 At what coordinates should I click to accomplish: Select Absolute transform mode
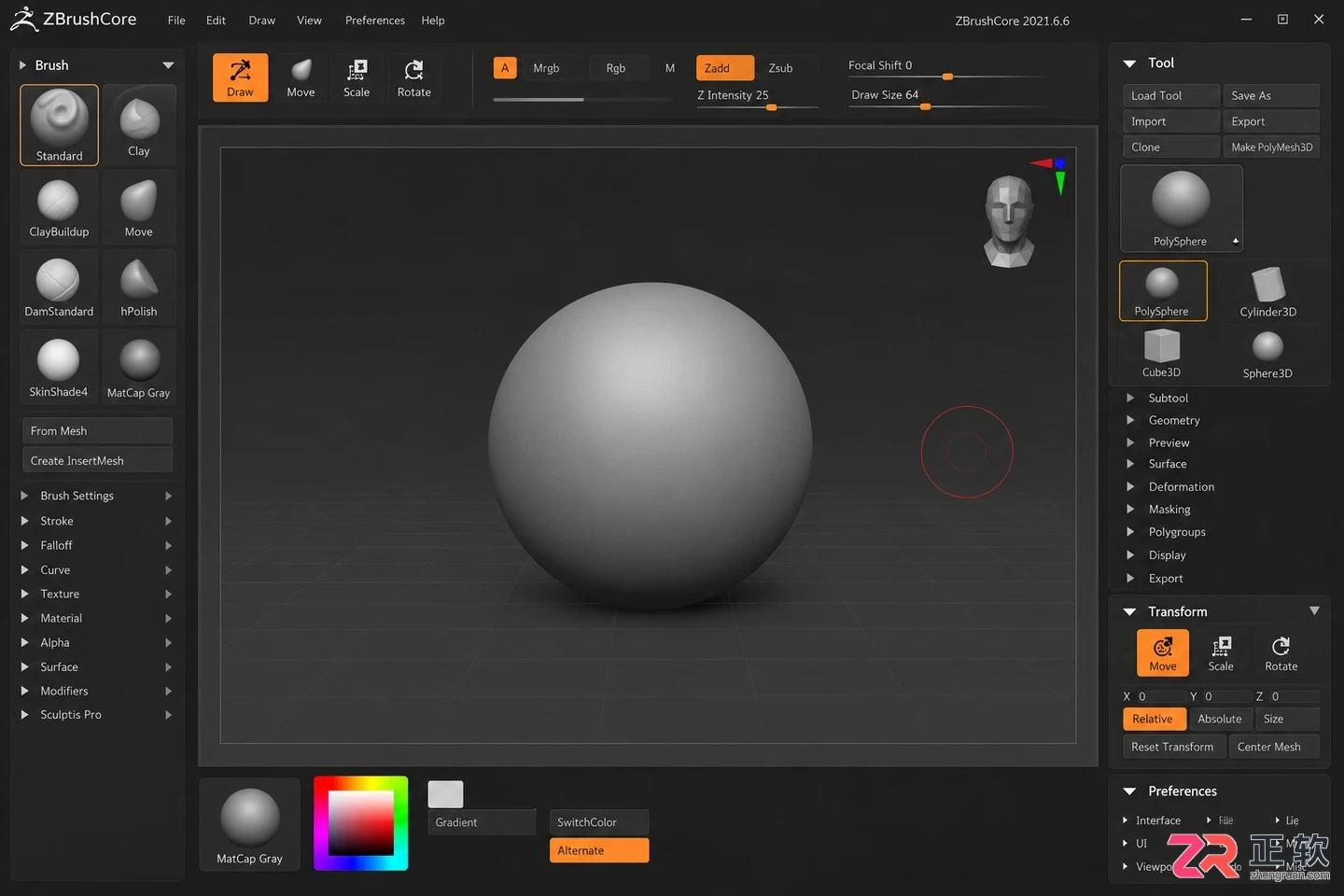(x=1220, y=719)
